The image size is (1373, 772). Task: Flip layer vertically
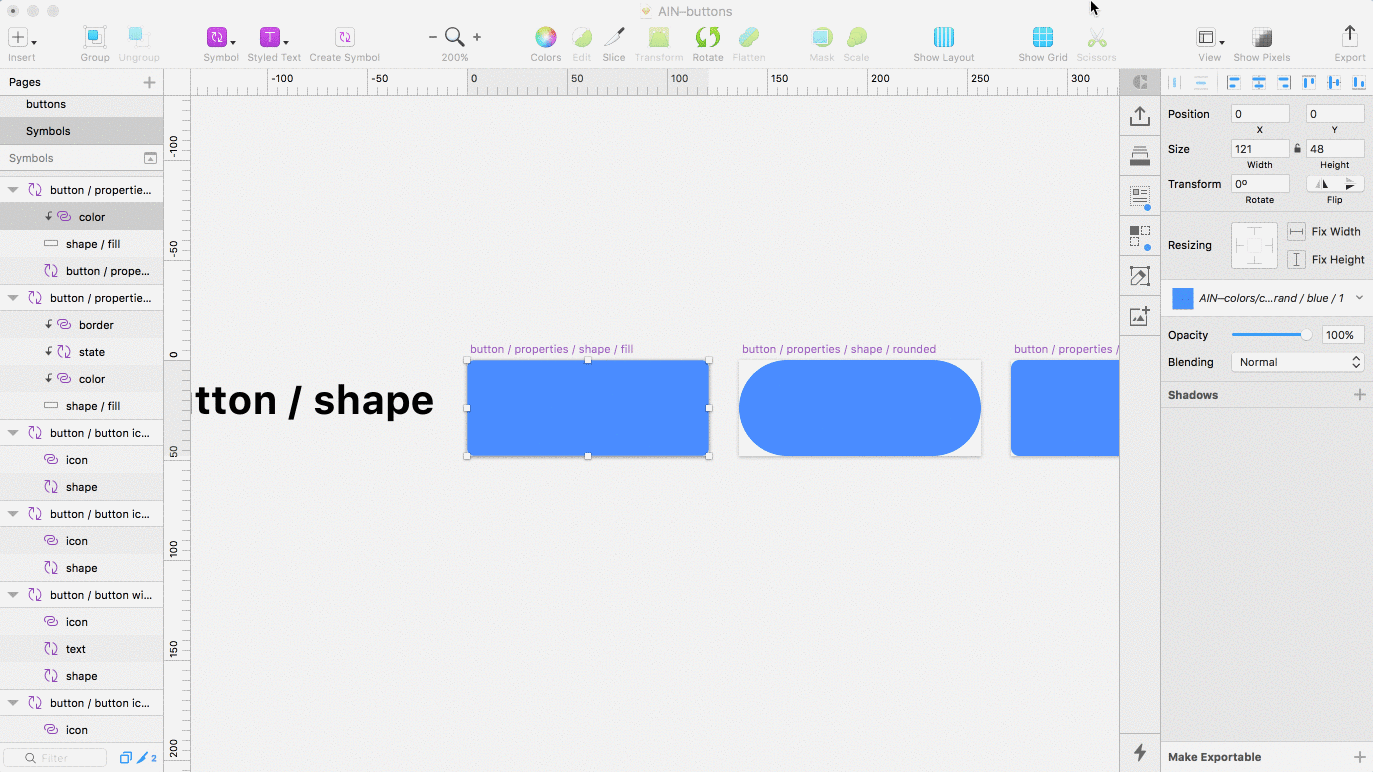coord(1350,184)
